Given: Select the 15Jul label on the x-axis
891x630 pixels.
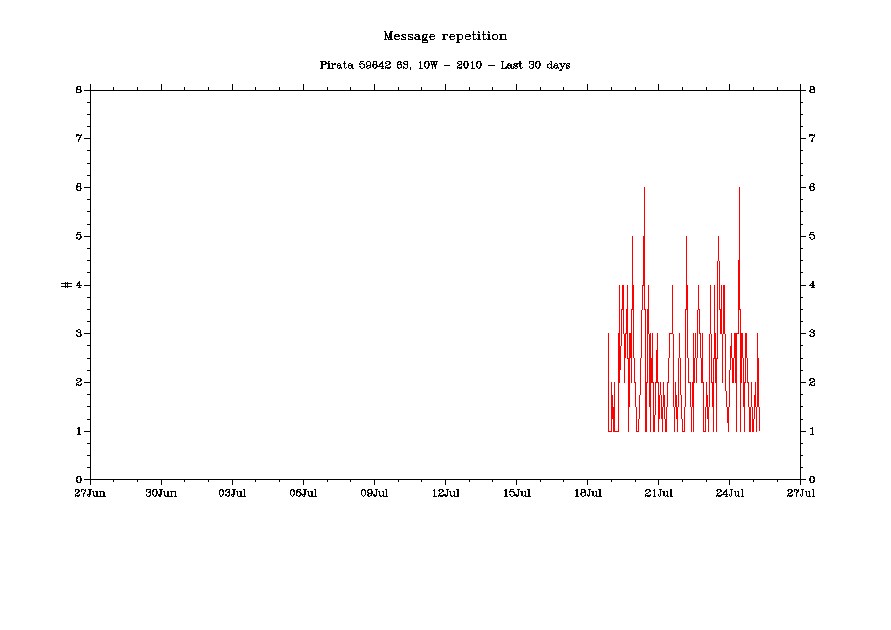Looking at the screenshot, I should click(516, 493).
